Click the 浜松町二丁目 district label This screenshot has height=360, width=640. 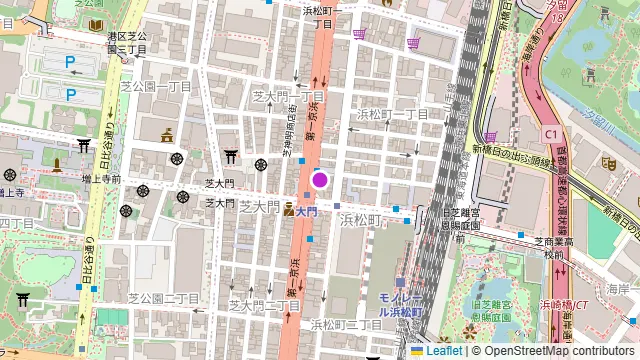[346, 325]
